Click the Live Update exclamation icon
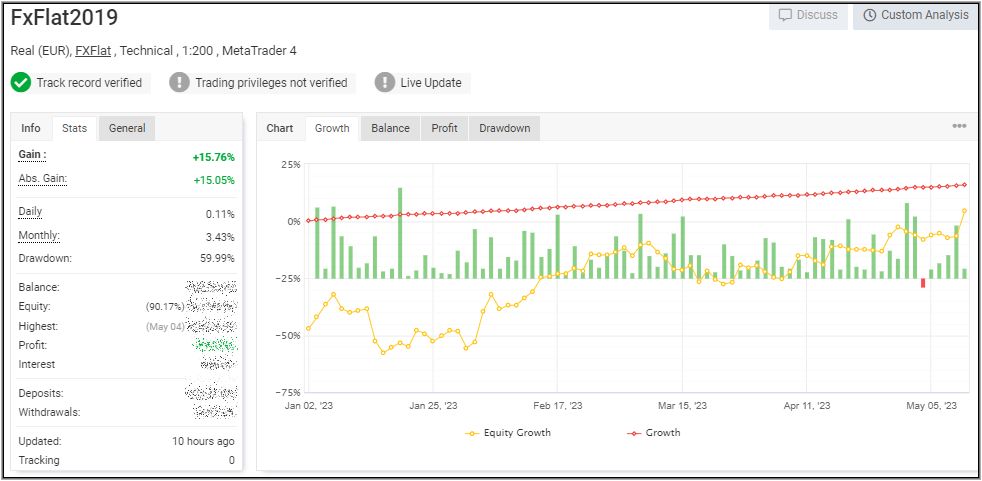 click(x=385, y=83)
